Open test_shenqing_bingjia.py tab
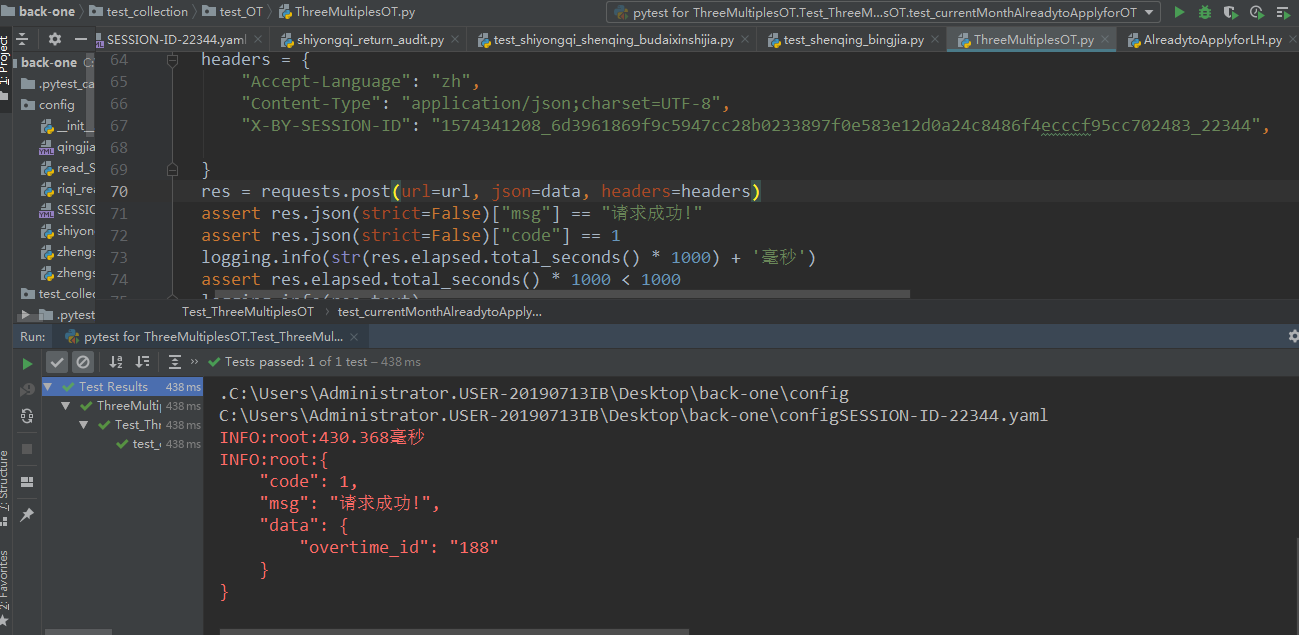 click(x=853, y=40)
